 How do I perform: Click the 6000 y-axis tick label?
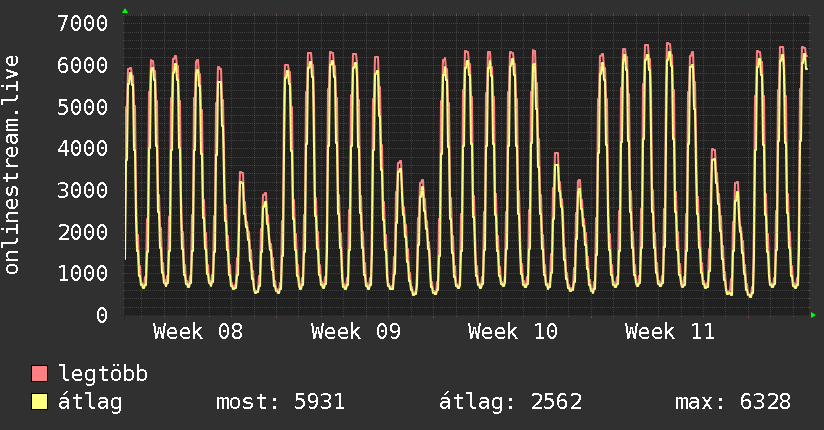pos(83,65)
